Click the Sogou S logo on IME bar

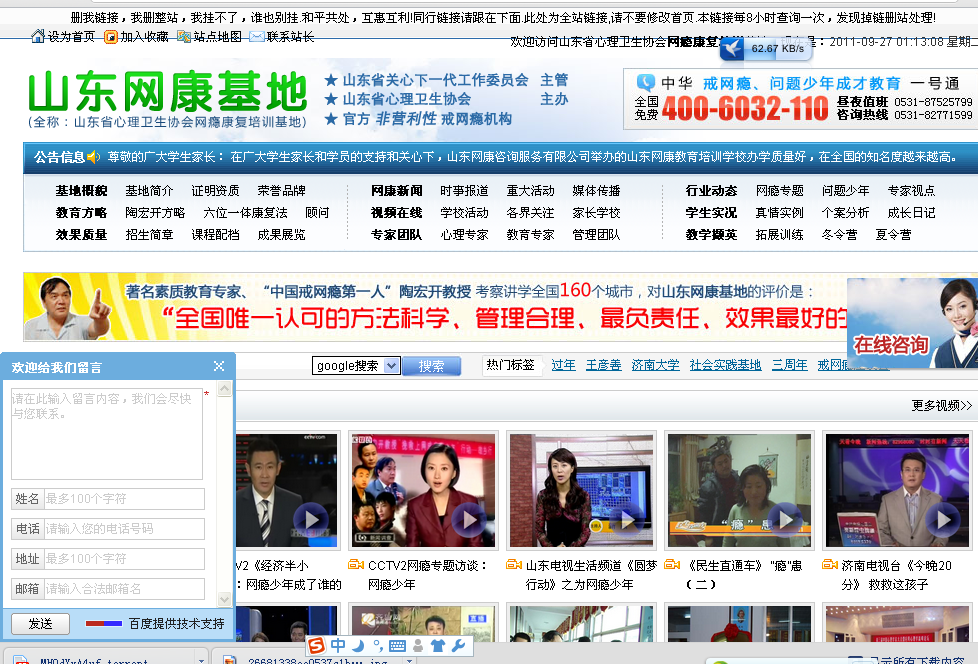(x=317, y=646)
